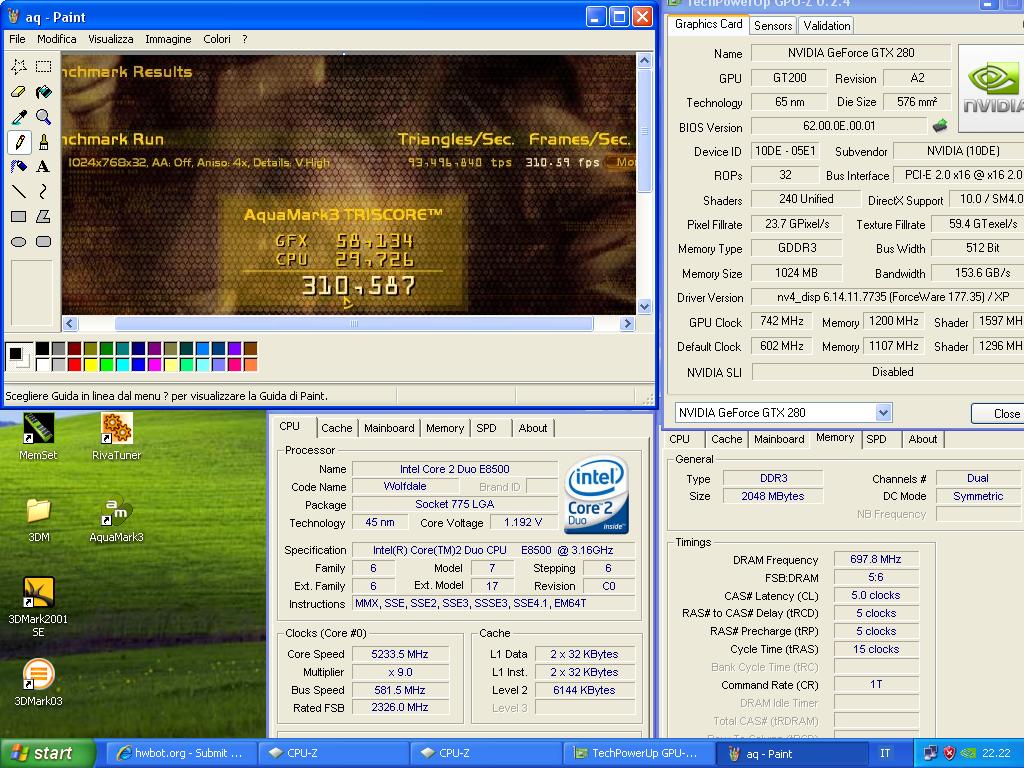Screen dimensions: 1024x768
Task: Choose the Polygon shape tool in Paint
Action: coord(44,216)
